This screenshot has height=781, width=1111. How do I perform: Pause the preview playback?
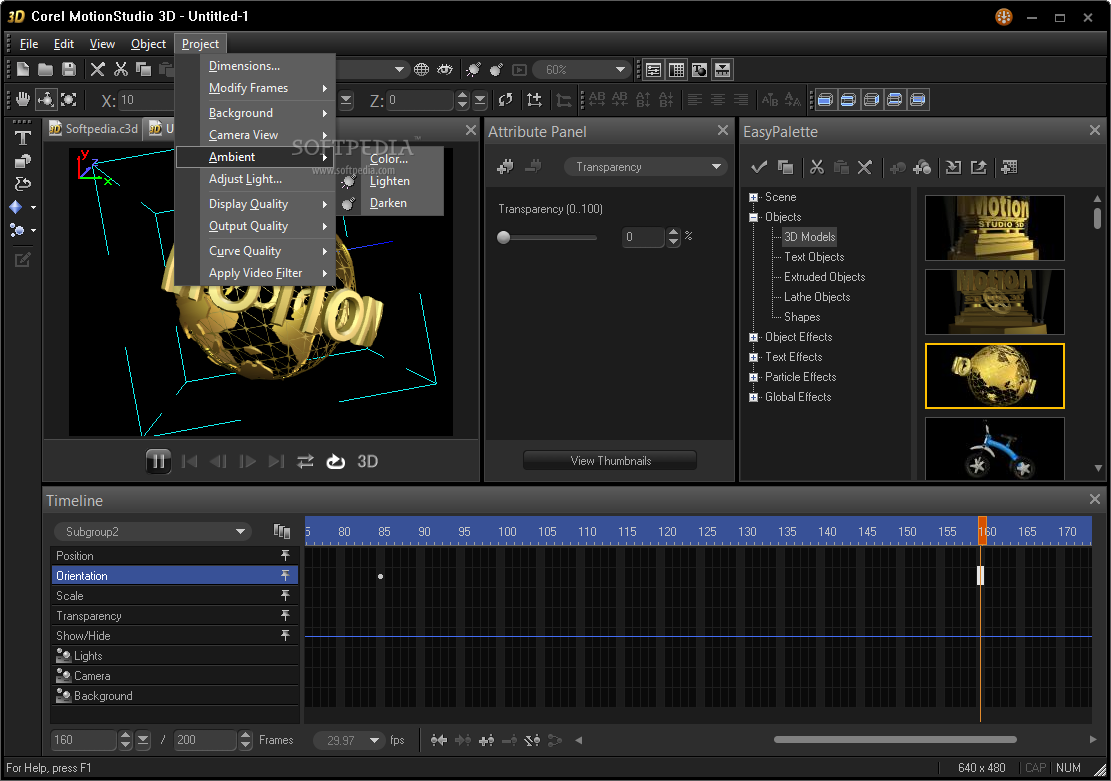(x=159, y=461)
